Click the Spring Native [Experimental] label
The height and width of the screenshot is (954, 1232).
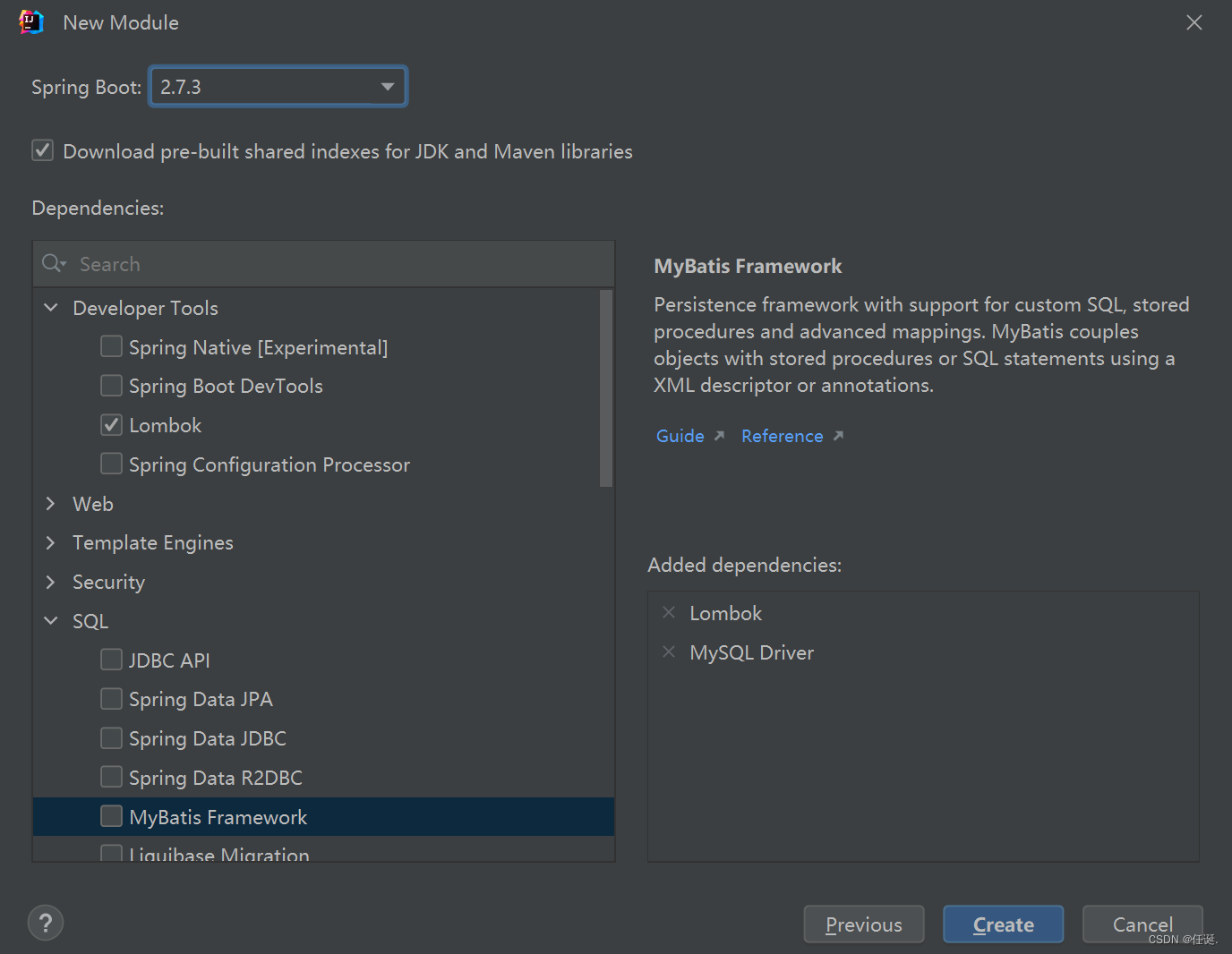point(259,347)
